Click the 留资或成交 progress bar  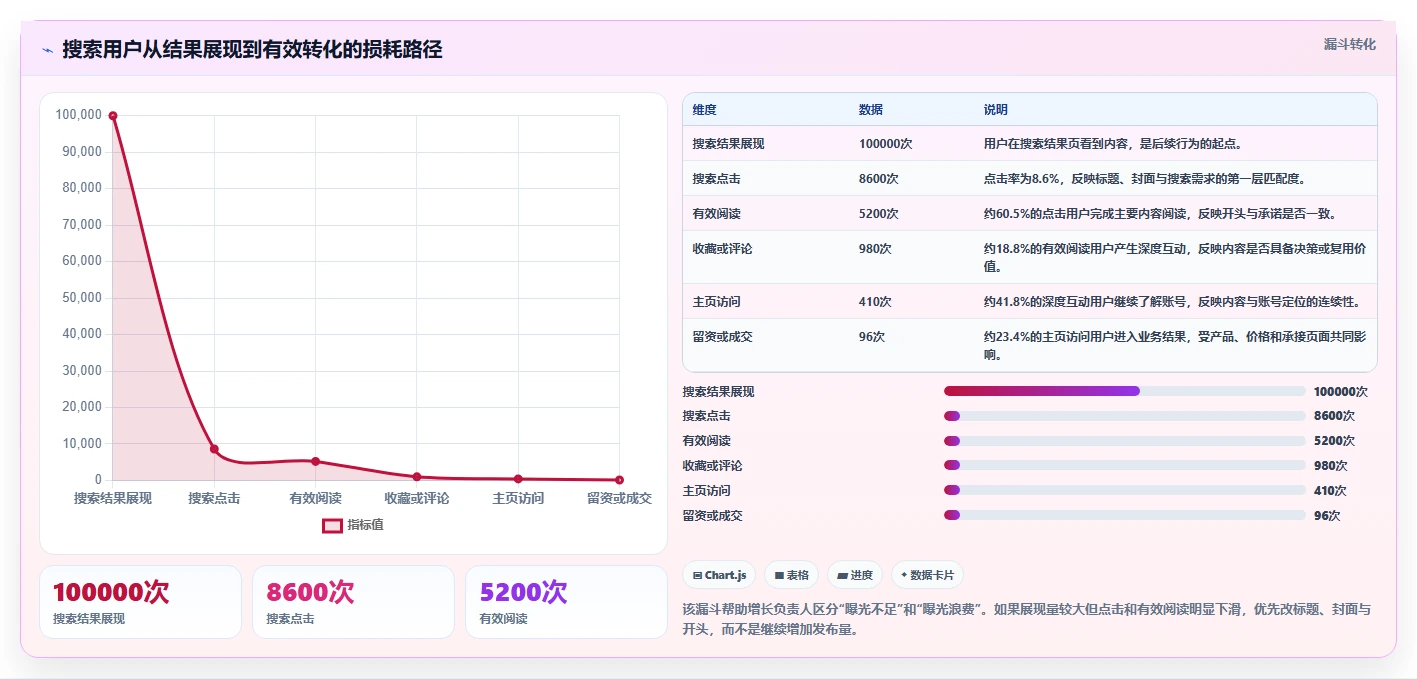point(1125,515)
